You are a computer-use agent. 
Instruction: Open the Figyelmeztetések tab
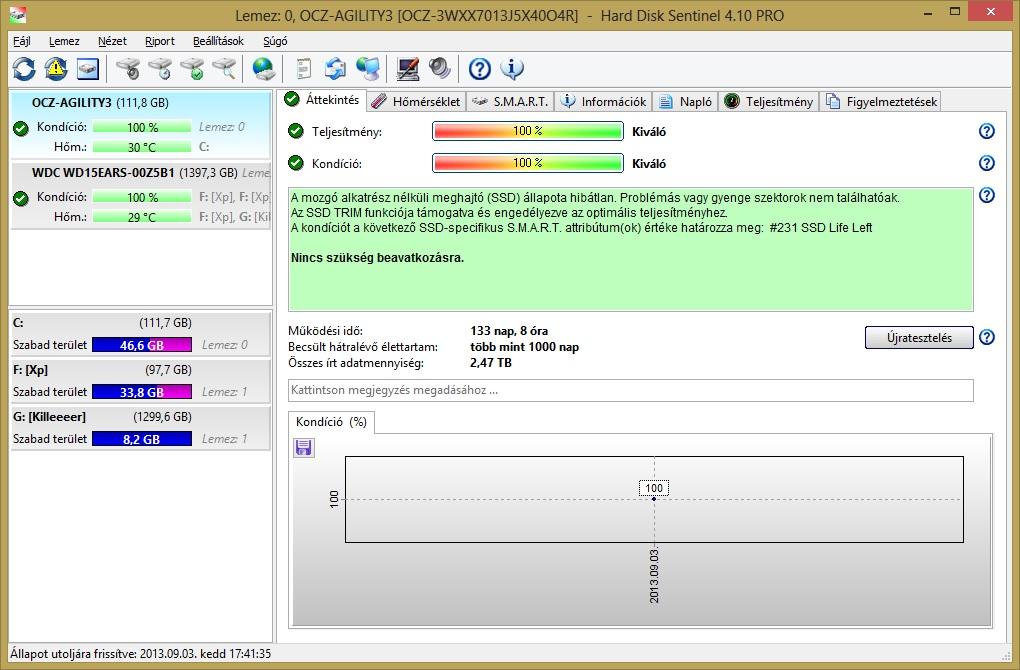pyautogui.click(x=880, y=101)
